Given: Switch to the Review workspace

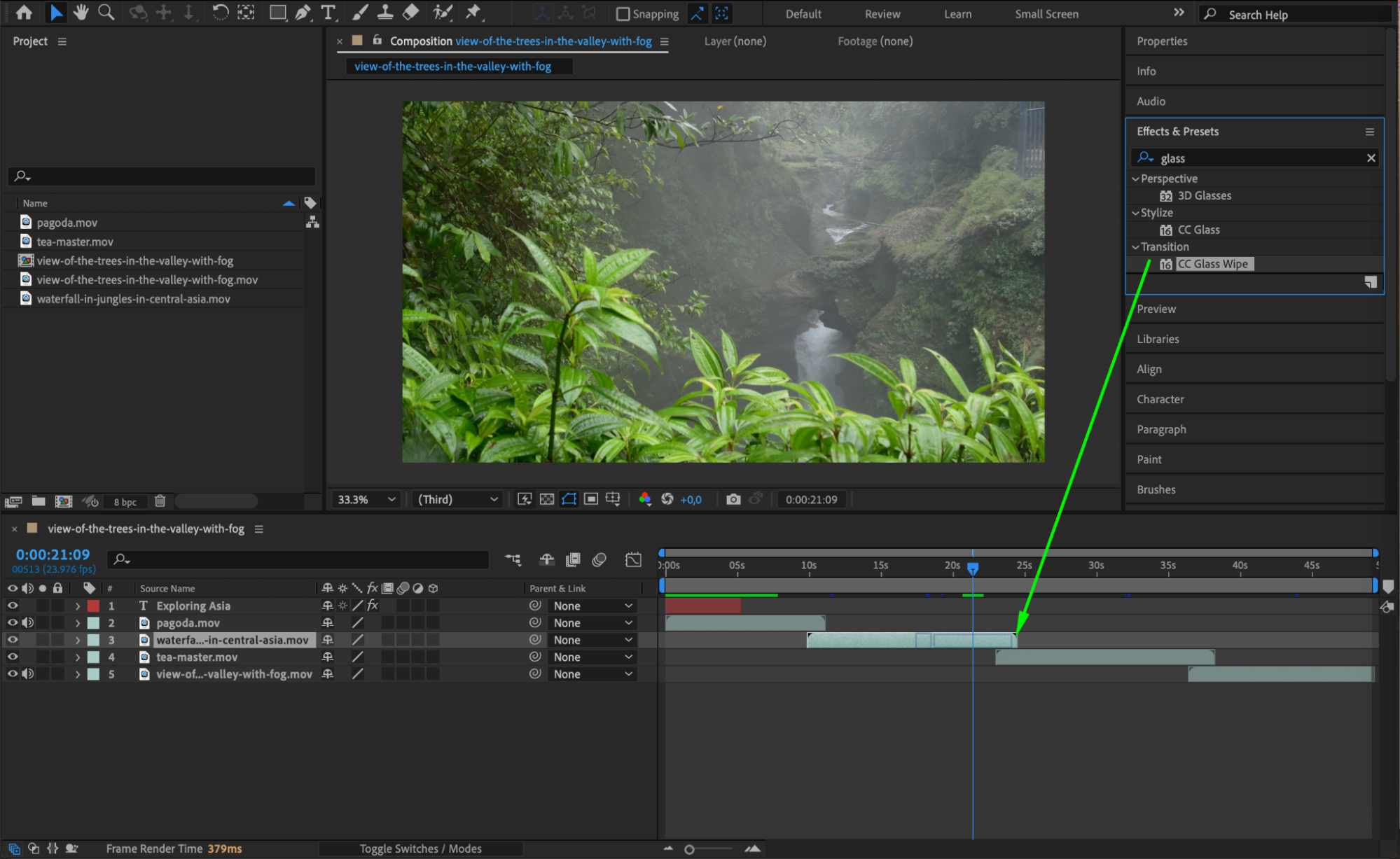Looking at the screenshot, I should [x=882, y=14].
